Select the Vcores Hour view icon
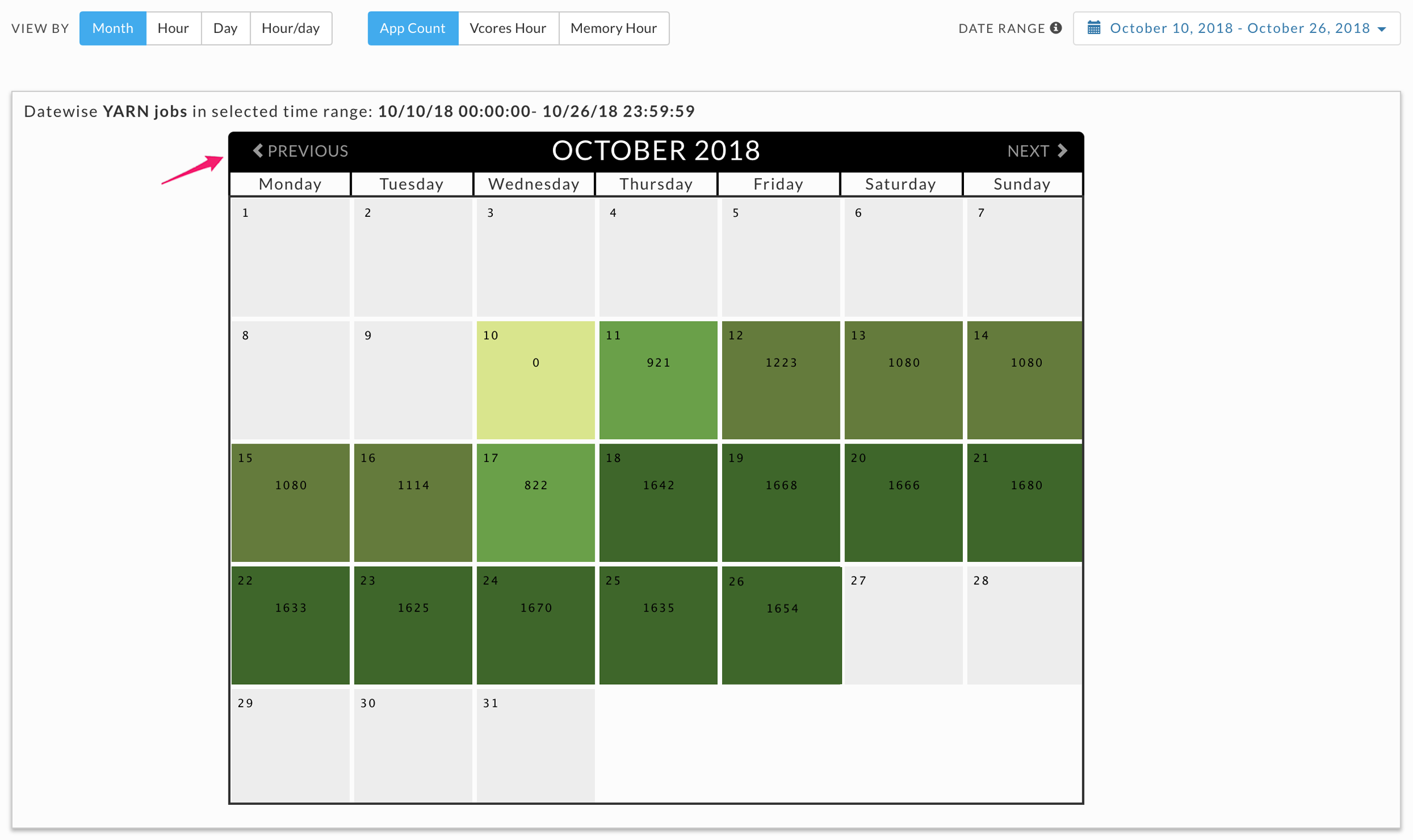 pyautogui.click(x=508, y=27)
